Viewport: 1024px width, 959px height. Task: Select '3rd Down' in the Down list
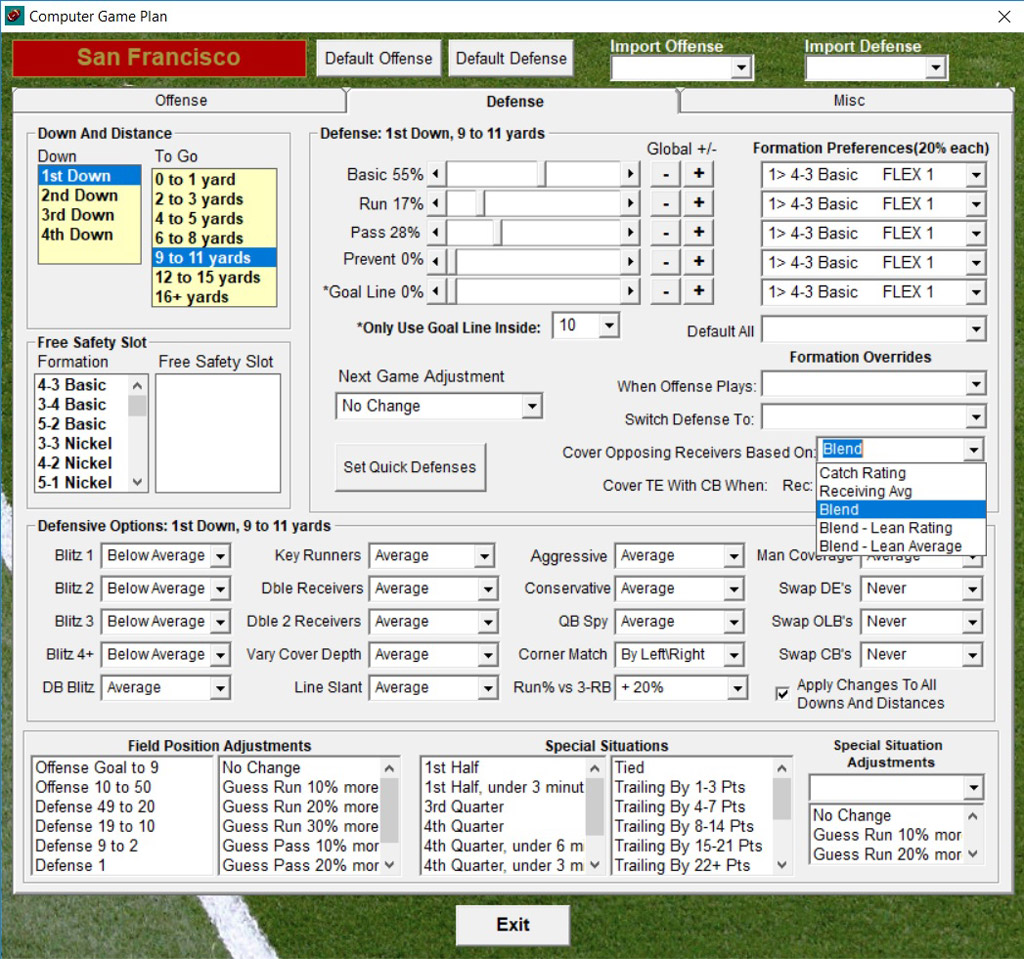pyautogui.click(x=78, y=215)
